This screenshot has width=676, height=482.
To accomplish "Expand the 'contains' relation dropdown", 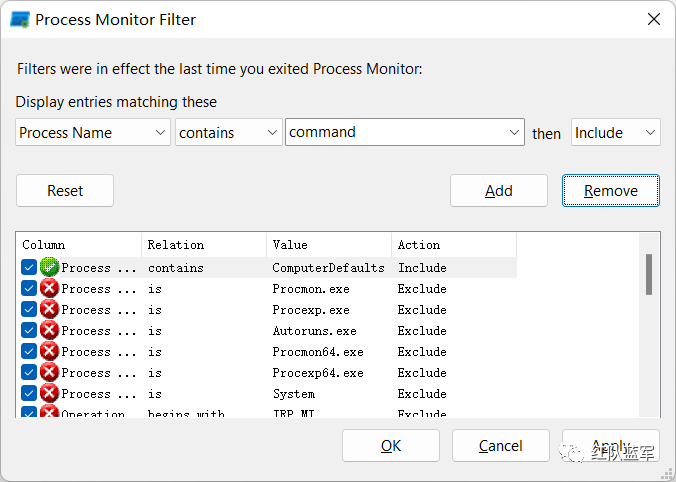I will tap(229, 133).
